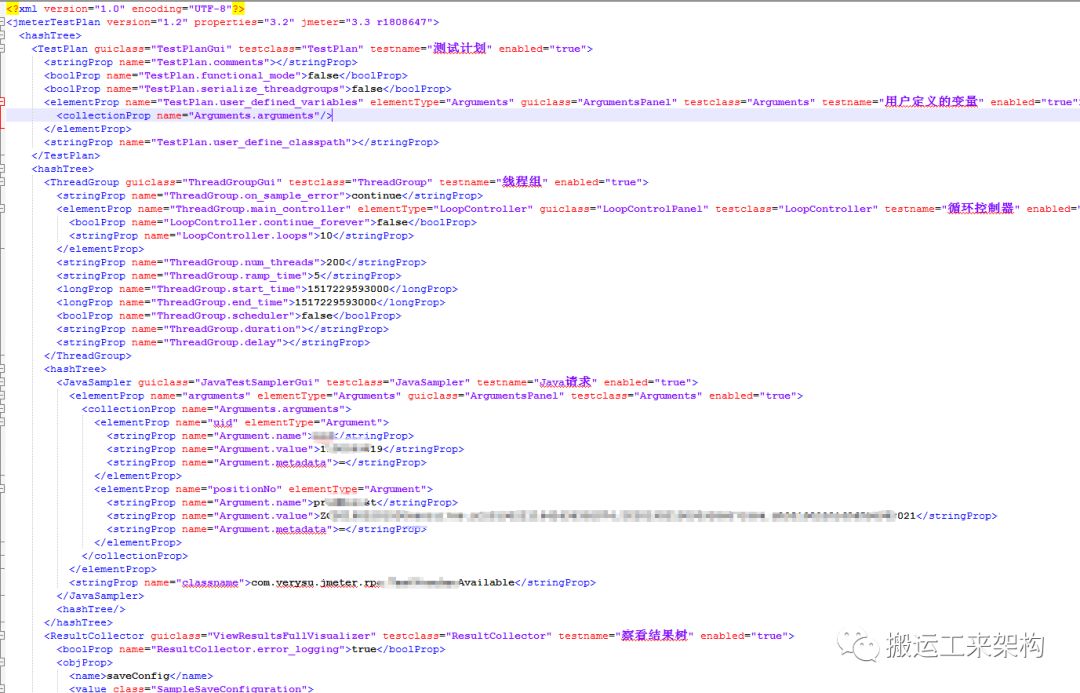Click the 线程组 testname value

coord(521,182)
